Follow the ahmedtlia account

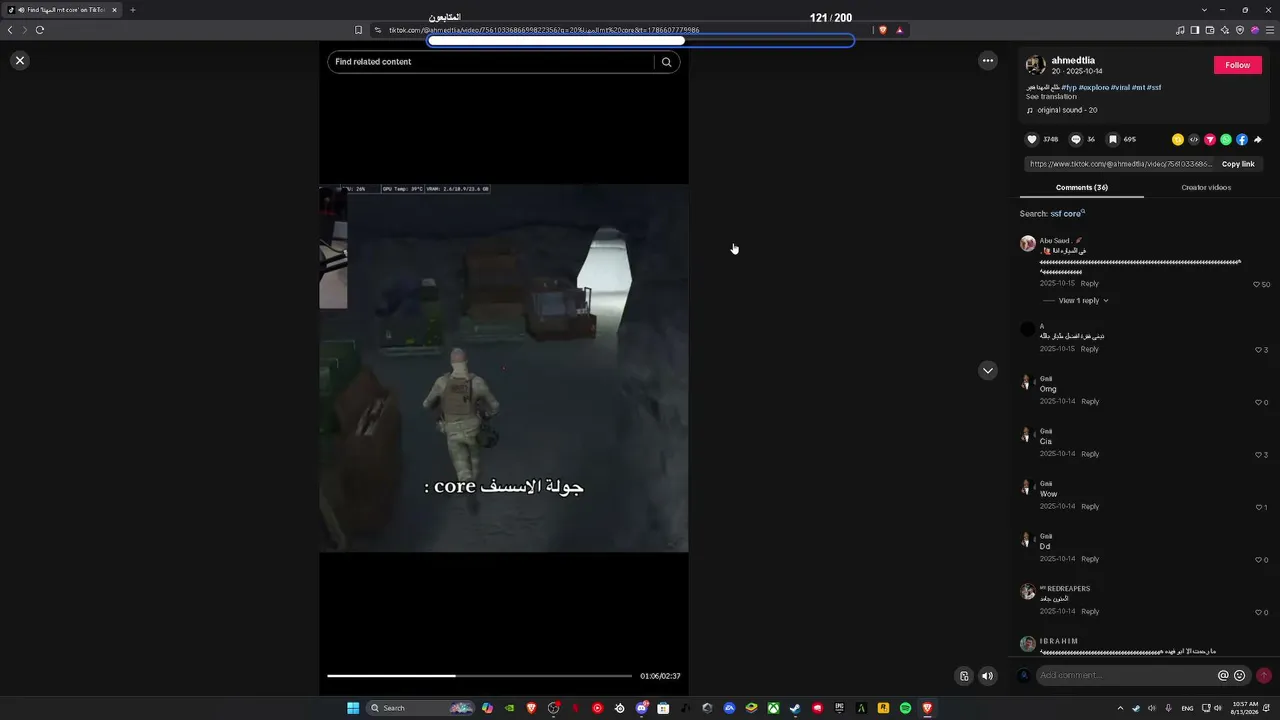pos(1238,65)
